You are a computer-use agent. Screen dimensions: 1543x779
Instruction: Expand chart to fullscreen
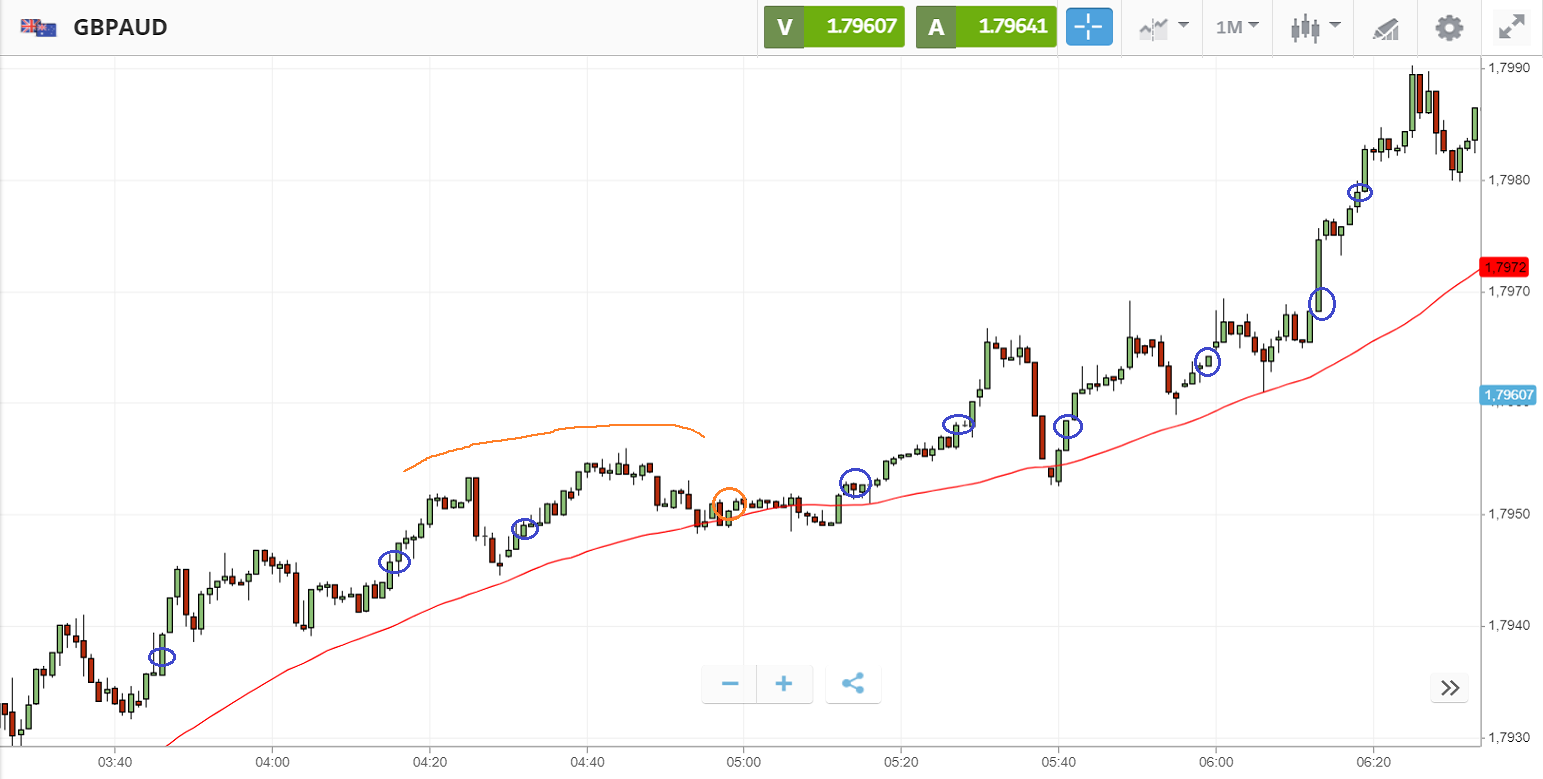pos(1511,27)
